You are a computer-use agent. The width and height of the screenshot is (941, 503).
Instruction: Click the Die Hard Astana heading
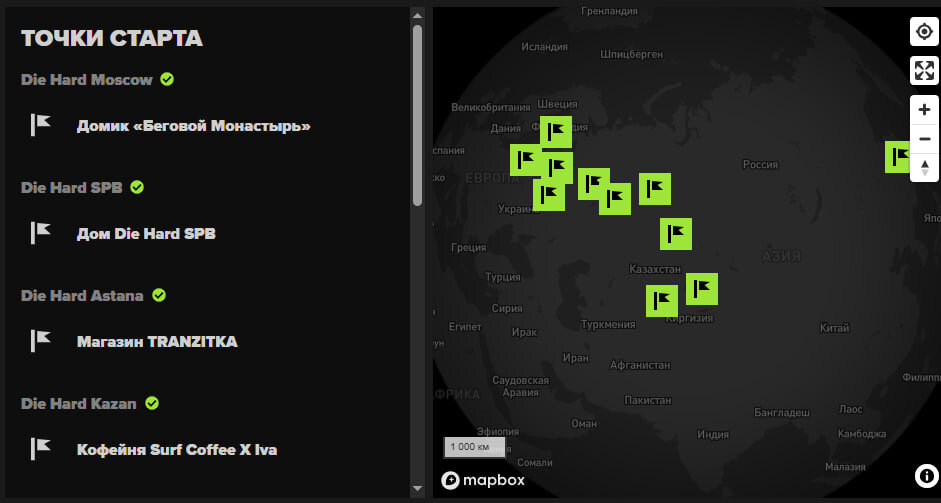click(82, 295)
